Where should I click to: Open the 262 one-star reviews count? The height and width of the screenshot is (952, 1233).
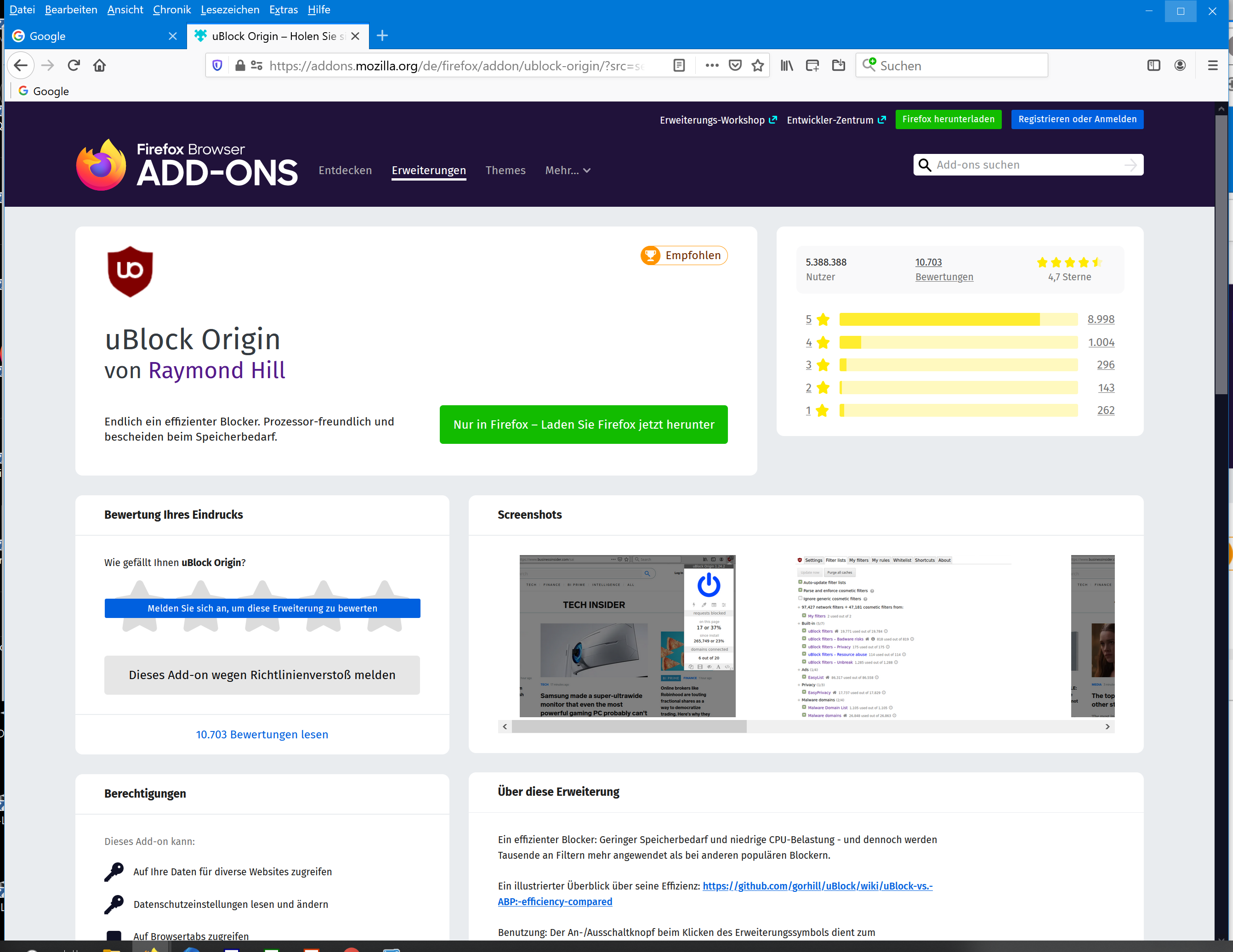pyautogui.click(x=1105, y=410)
